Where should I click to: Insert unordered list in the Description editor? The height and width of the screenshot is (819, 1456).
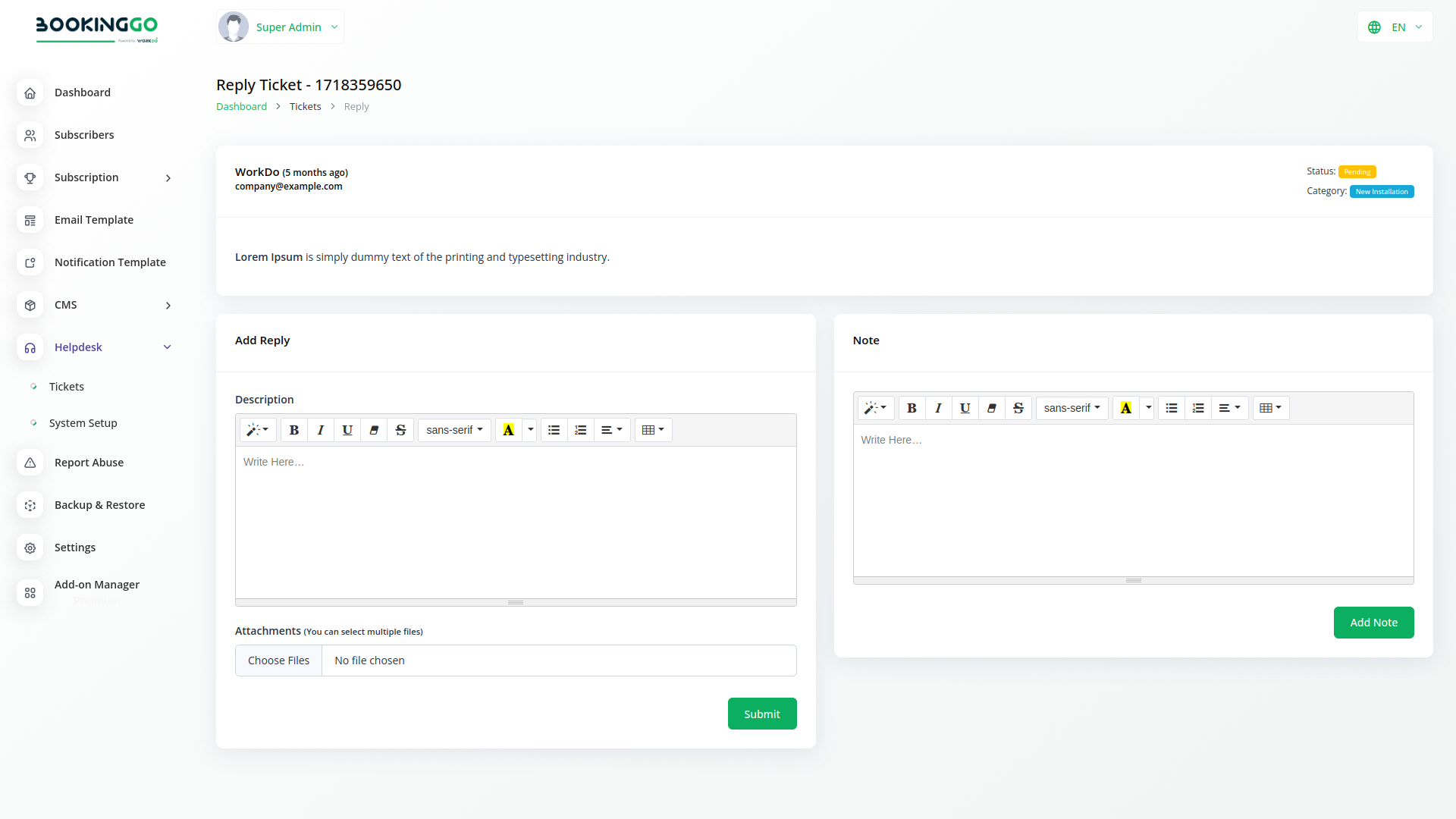pos(554,430)
